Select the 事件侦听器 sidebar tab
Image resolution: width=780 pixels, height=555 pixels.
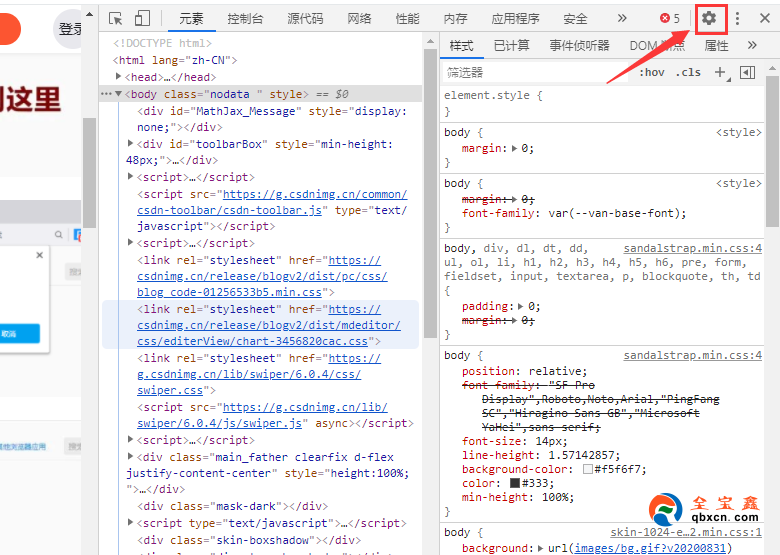point(580,46)
